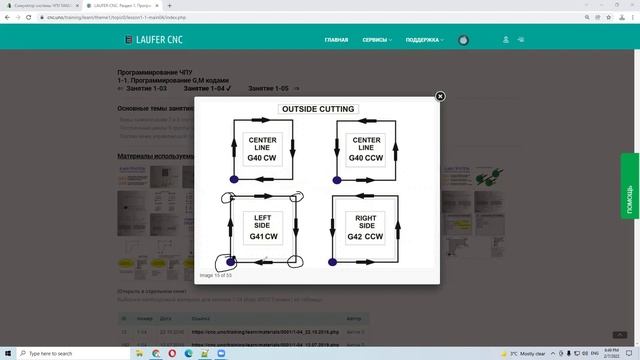The image size is (640, 360).
Task: Click the round theme toggle icon in header
Action: 463,40
